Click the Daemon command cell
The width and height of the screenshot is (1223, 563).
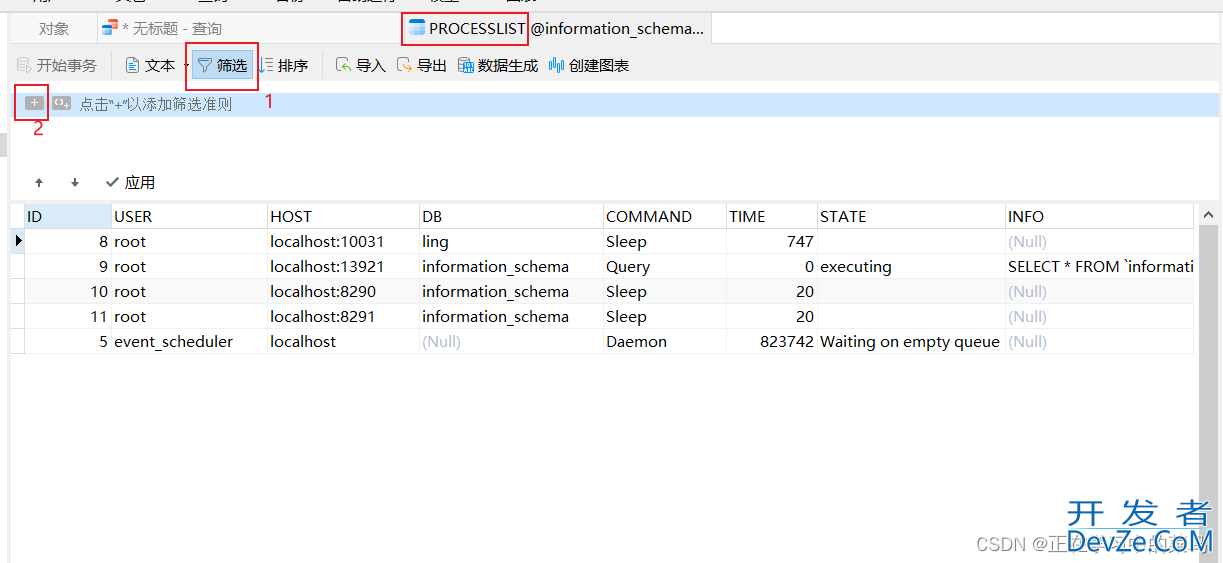[x=664, y=341]
